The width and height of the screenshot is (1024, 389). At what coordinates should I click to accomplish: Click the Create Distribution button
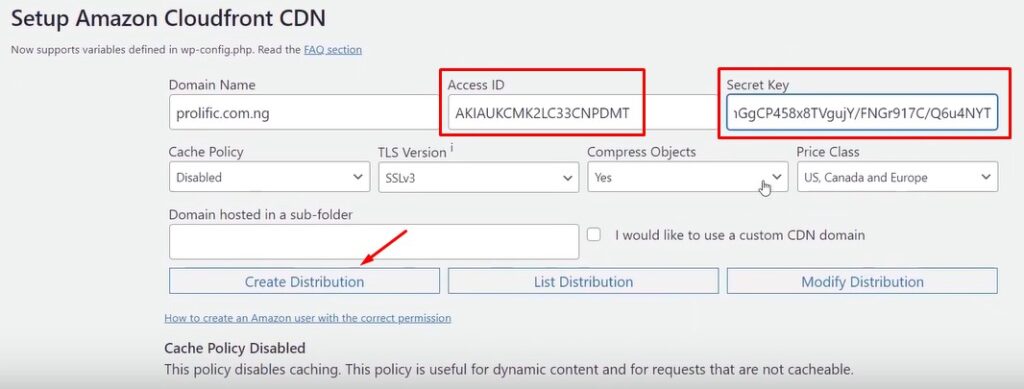(304, 281)
